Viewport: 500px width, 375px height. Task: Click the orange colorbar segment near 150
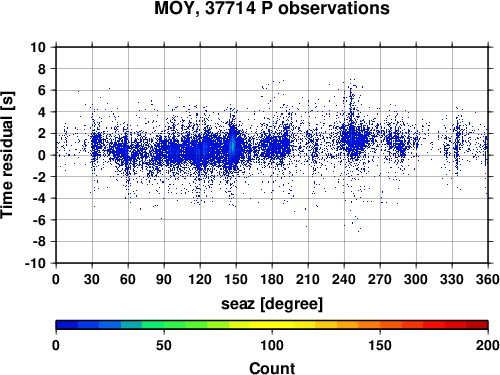tap(380, 325)
